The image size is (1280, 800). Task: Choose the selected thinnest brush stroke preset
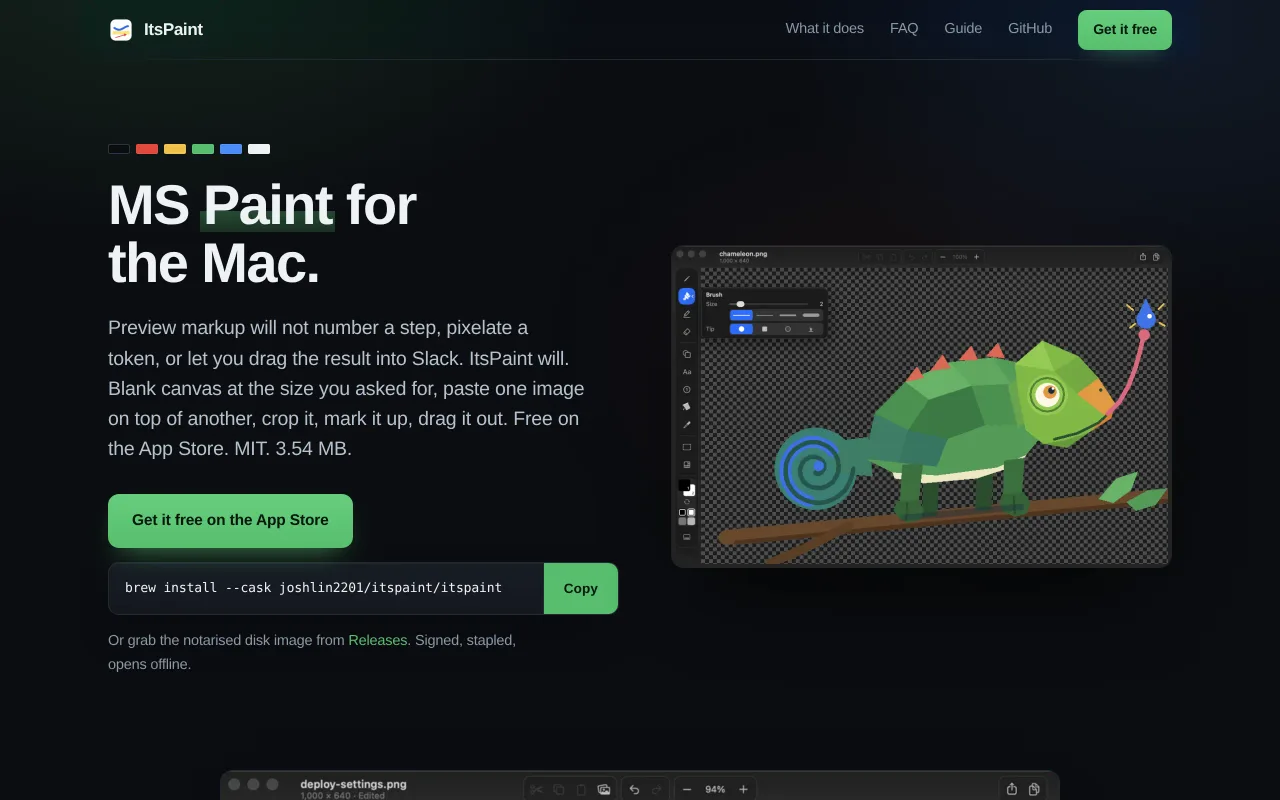[741, 315]
